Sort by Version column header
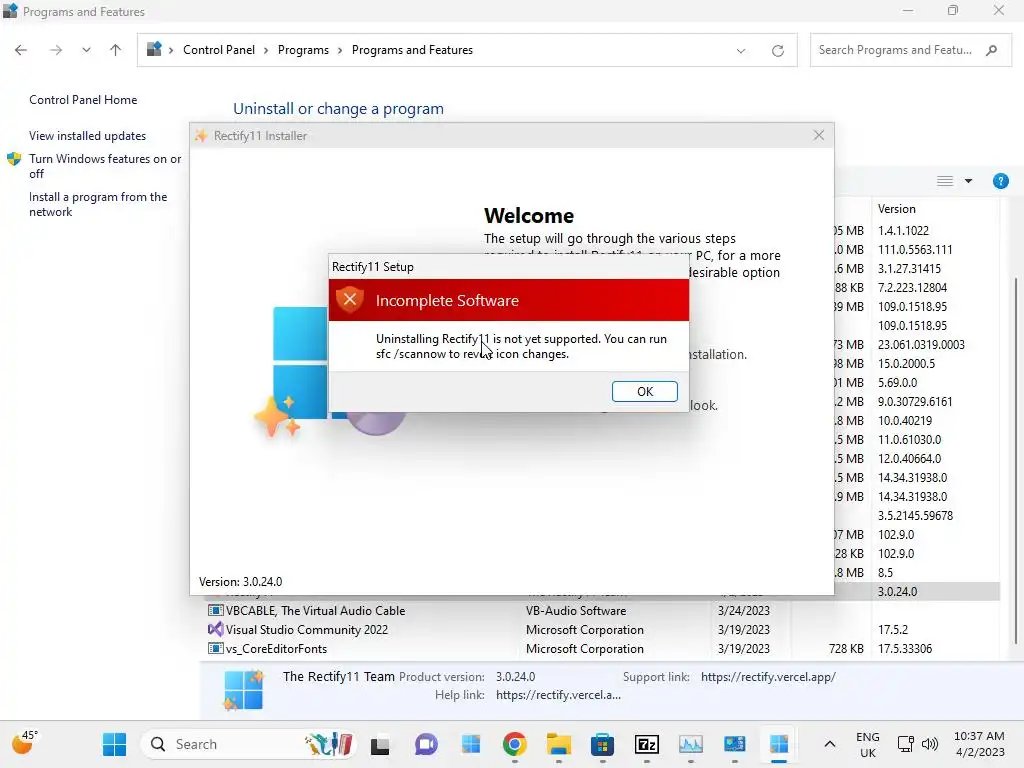The image size is (1024, 768). [897, 209]
